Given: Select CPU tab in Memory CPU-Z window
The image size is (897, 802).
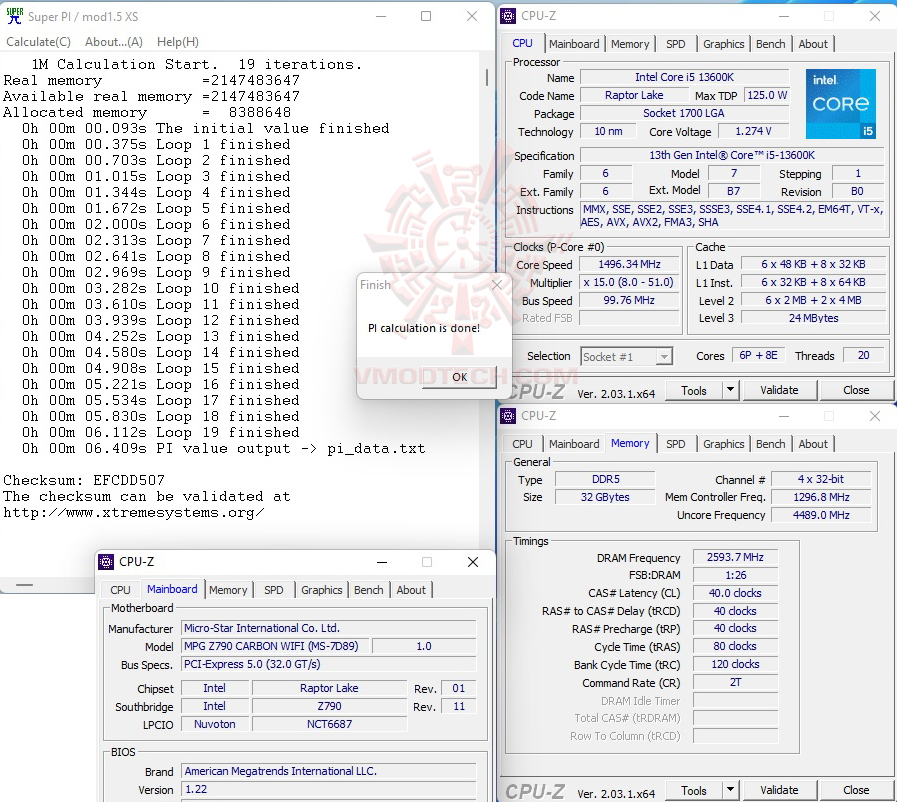Looking at the screenshot, I should click(522, 444).
